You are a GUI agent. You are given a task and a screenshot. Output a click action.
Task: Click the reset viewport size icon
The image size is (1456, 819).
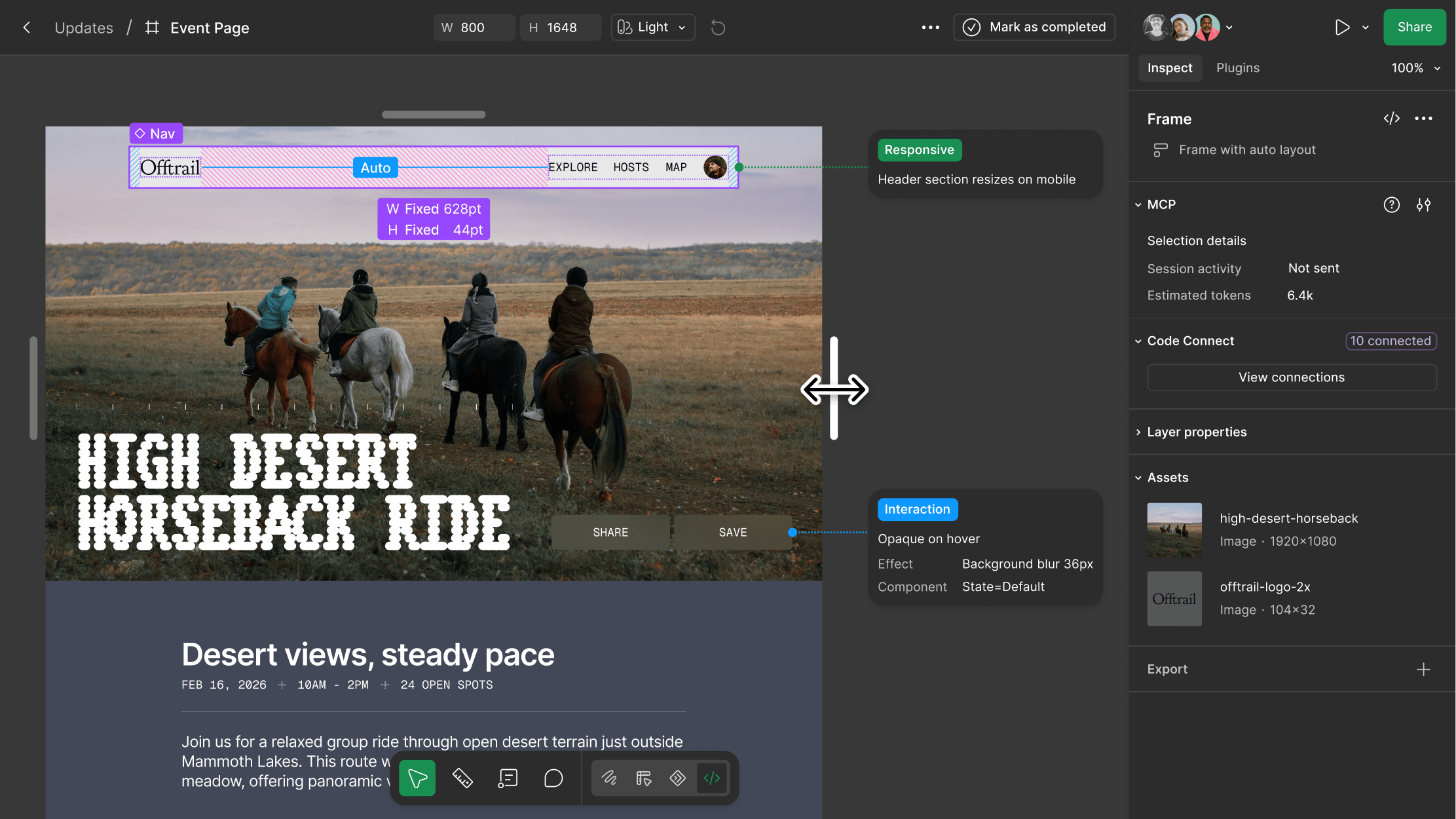pos(718,28)
